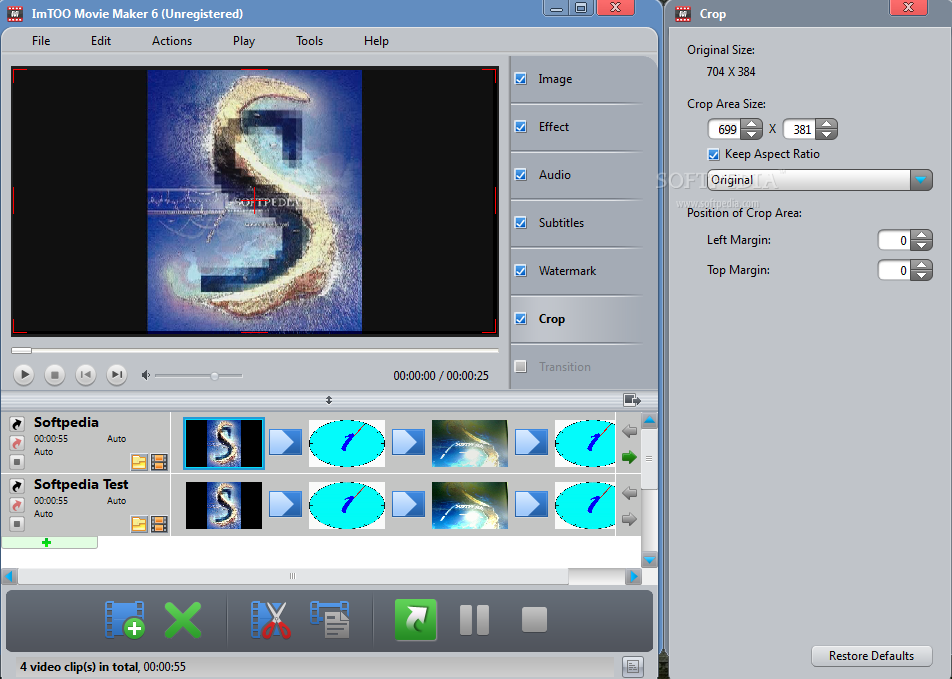Jump to previous frame button
Image resolution: width=952 pixels, height=679 pixels.
86,375
